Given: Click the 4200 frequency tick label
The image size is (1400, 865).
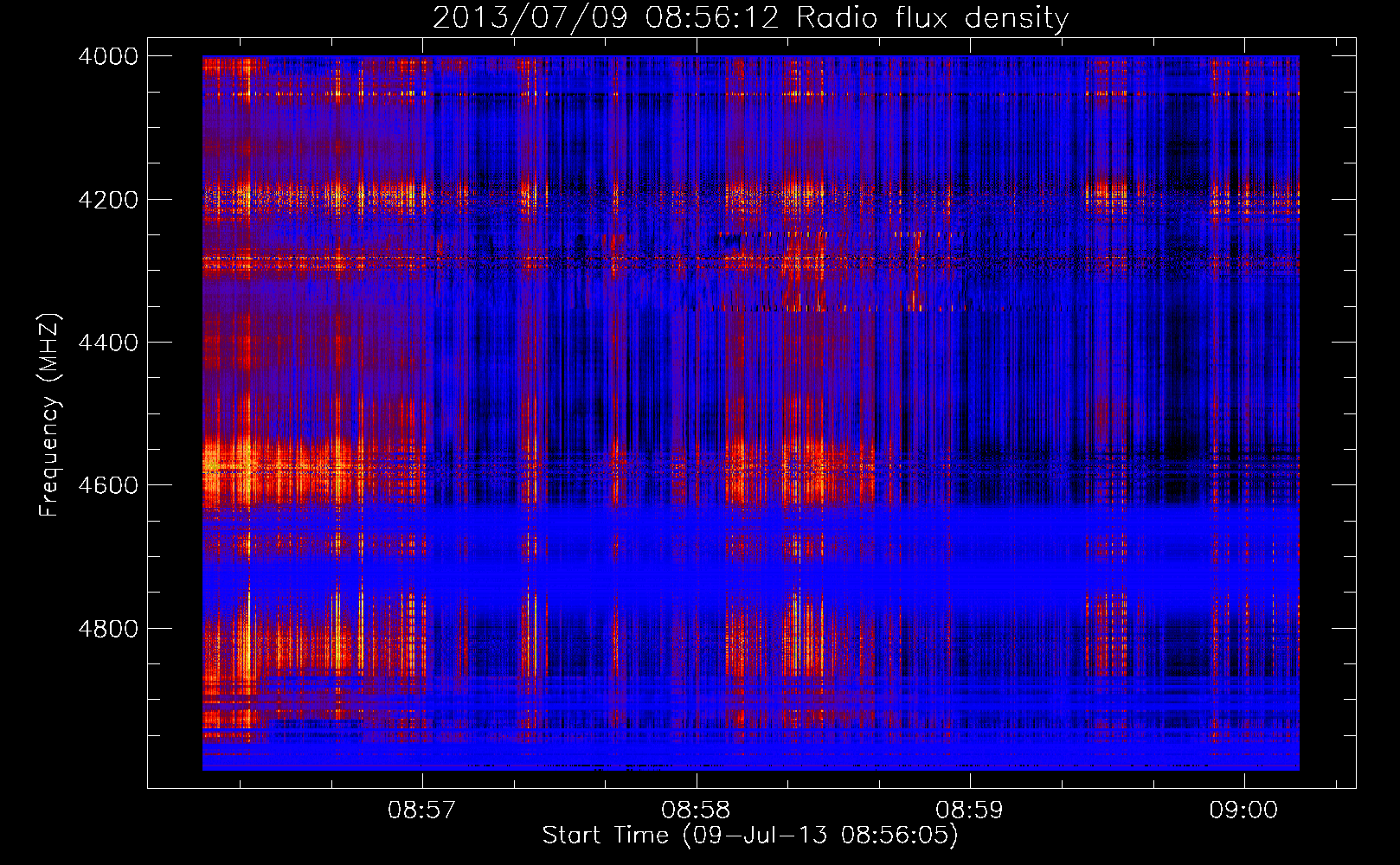Looking at the screenshot, I should coord(108,200).
